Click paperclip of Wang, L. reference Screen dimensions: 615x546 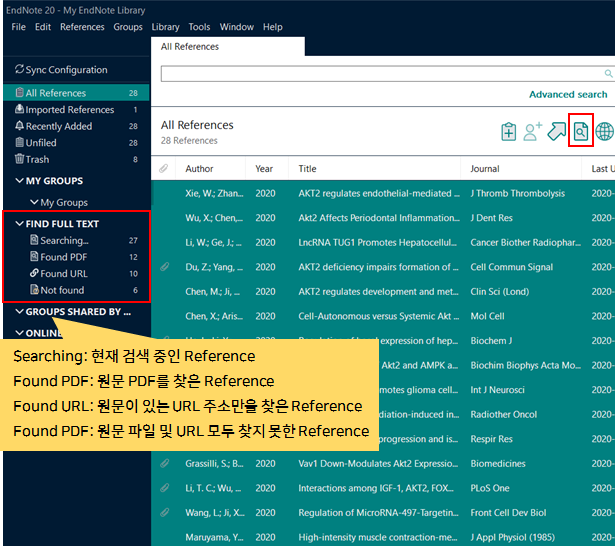pos(164,513)
